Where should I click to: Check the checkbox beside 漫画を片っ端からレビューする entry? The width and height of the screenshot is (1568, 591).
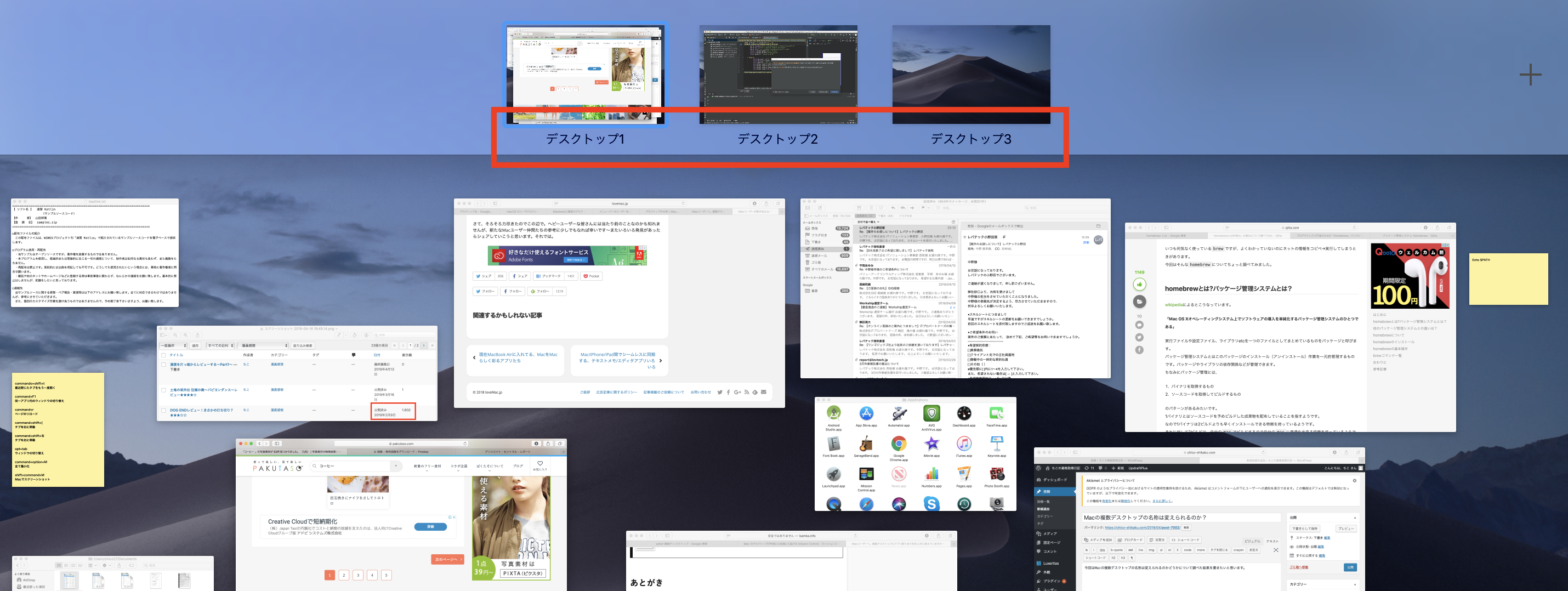[163, 365]
